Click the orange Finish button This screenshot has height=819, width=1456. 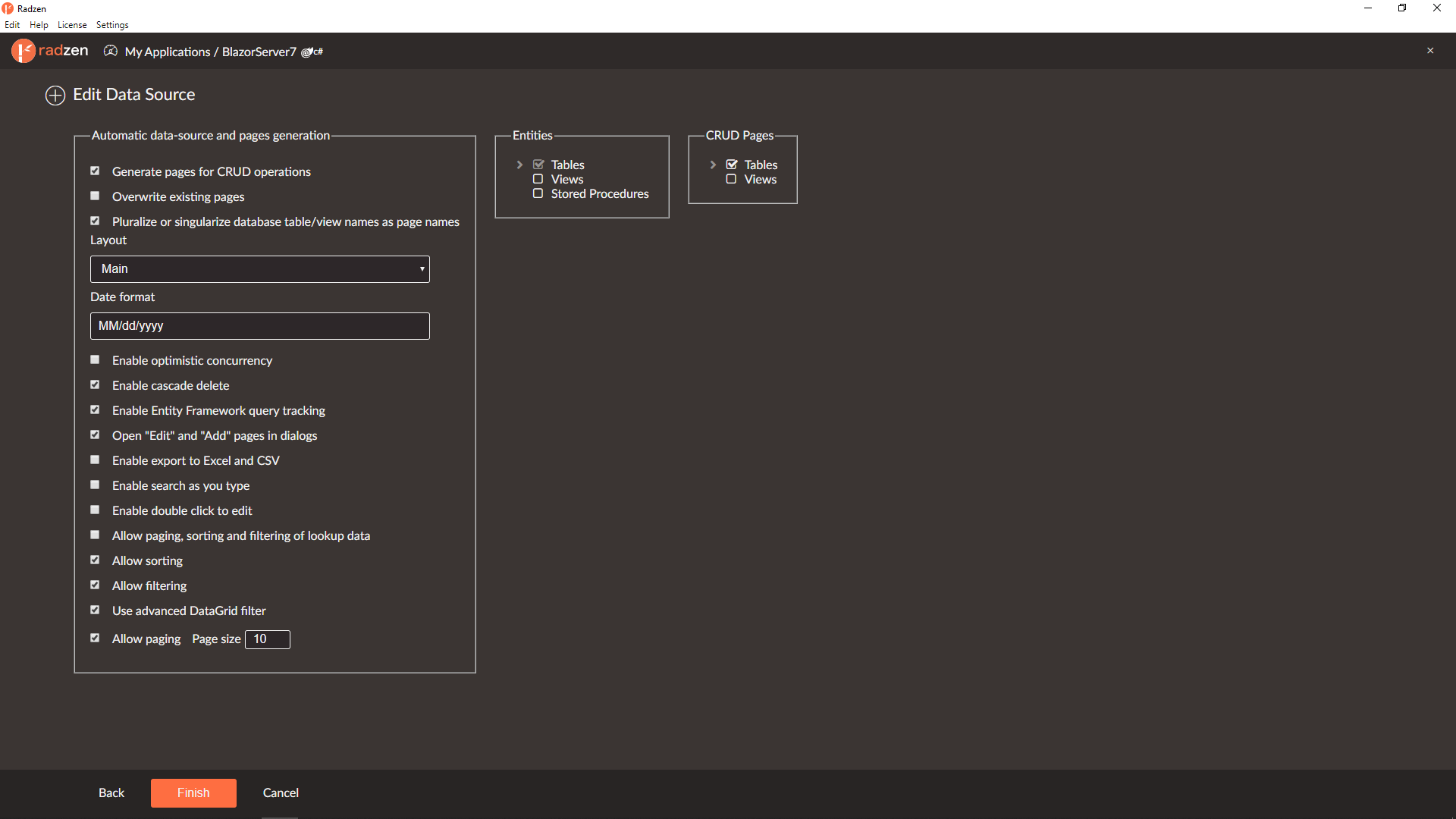[193, 792]
